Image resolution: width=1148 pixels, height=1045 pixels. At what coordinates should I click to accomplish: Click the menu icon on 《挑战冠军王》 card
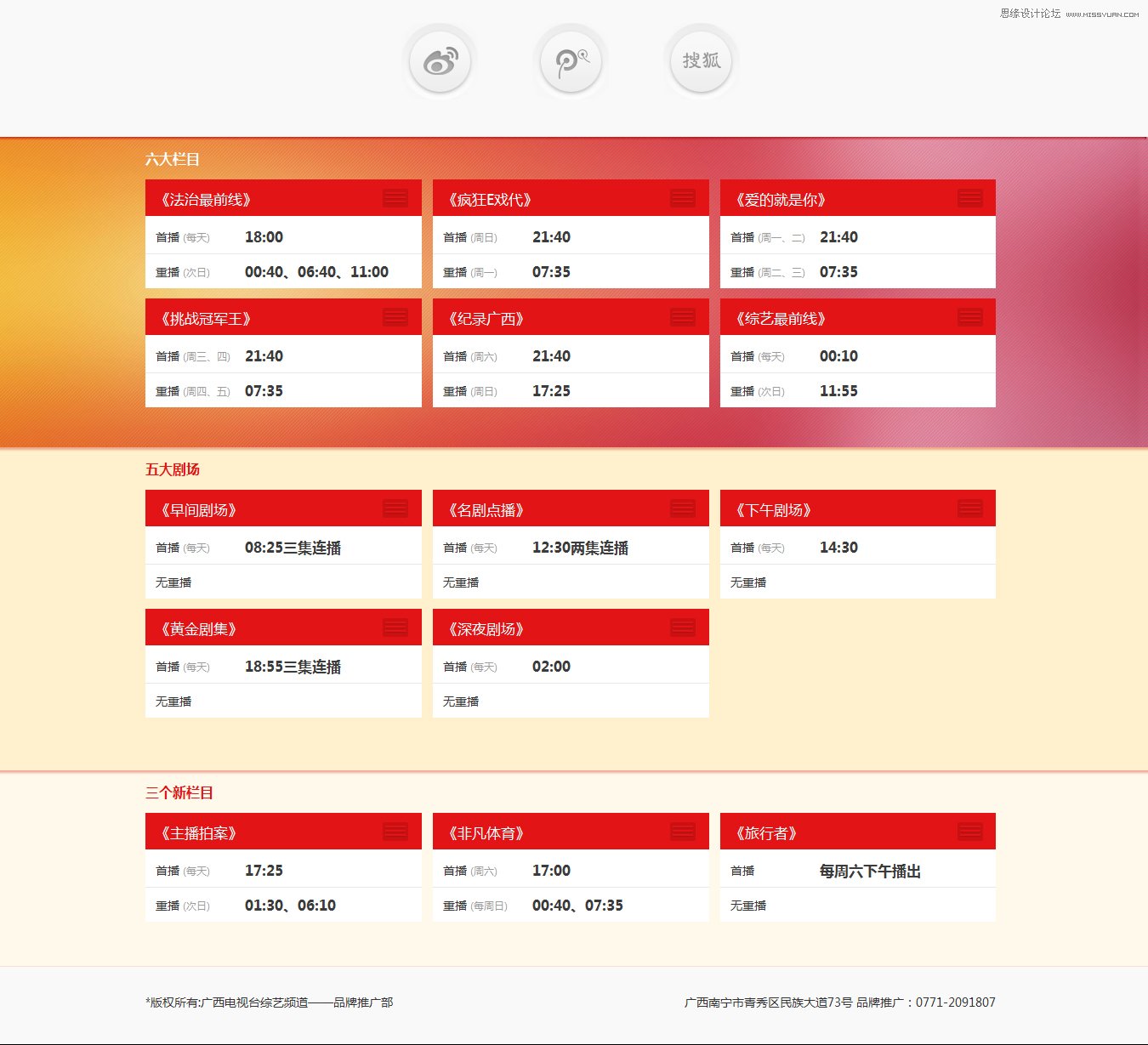tap(395, 317)
